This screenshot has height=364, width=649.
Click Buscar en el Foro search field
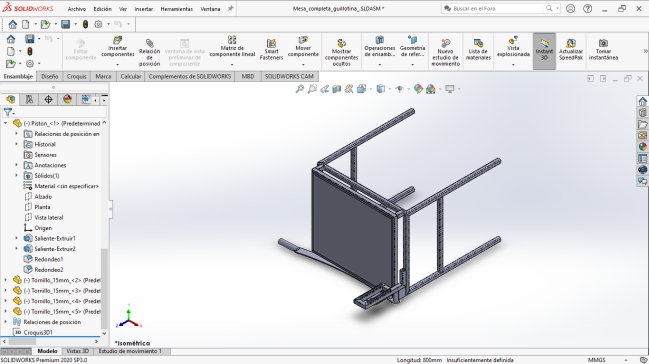click(x=498, y=8)
